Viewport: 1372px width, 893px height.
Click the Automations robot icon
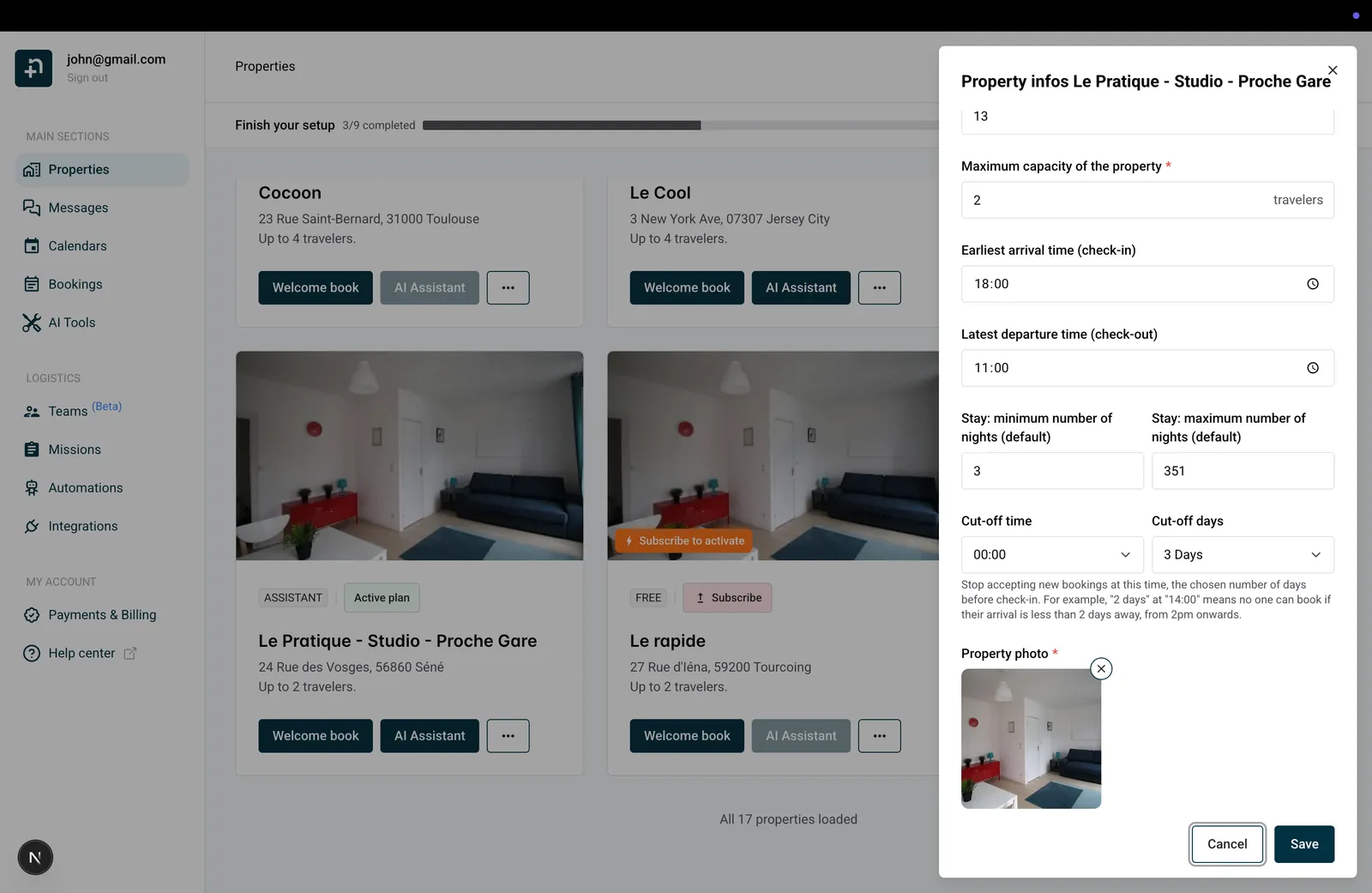(x=32, y=488)
